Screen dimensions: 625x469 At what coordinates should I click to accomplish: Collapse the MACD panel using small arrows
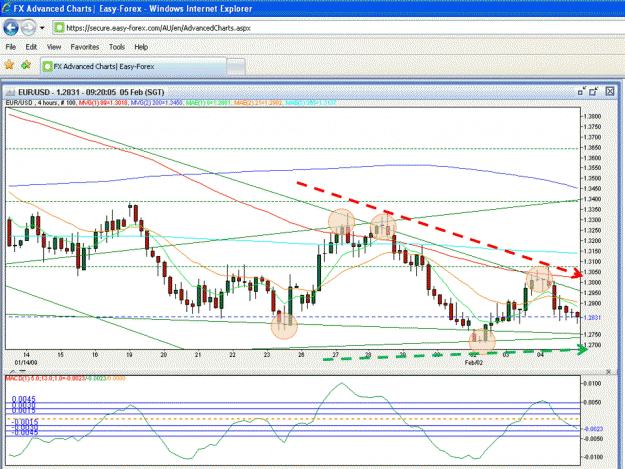(x=18, y=371)
